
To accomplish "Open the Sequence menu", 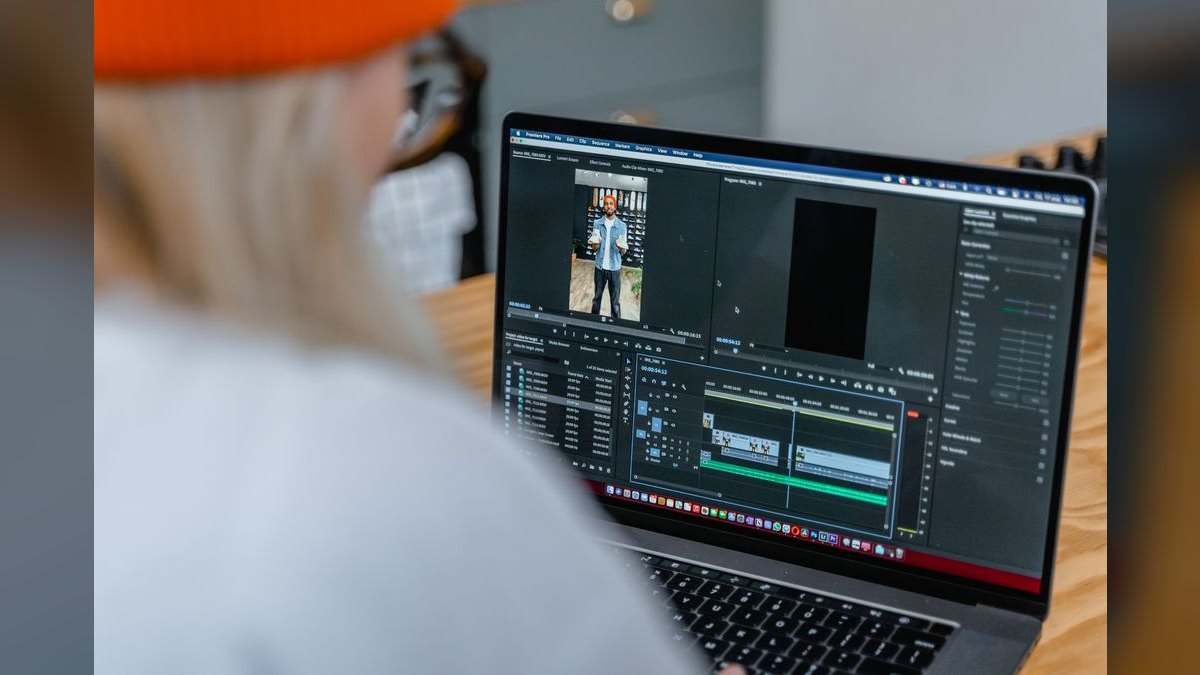I will tap(600, 143).
